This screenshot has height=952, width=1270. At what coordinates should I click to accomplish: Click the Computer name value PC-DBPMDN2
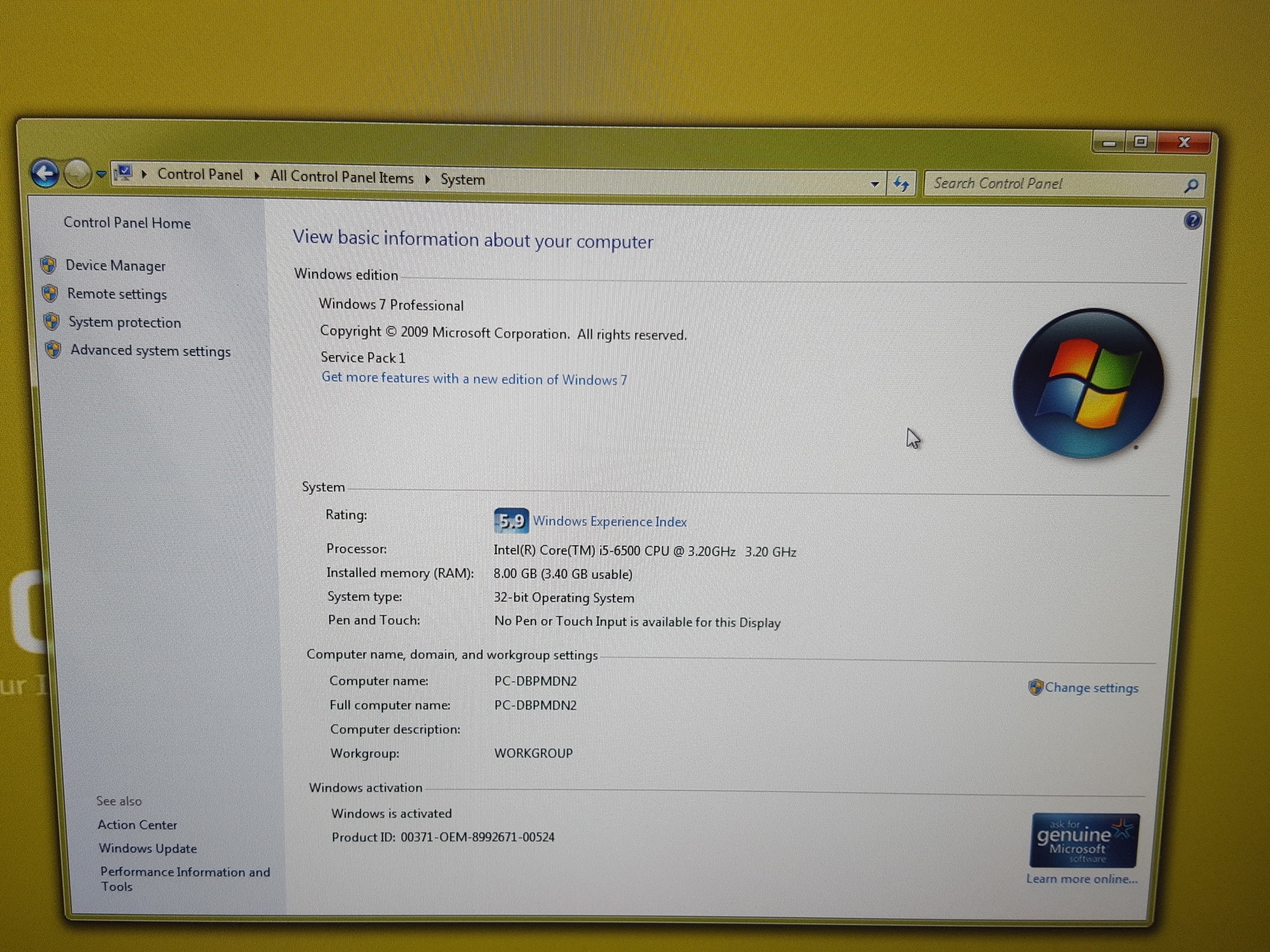pyautogui.click(x=535, y=681)
